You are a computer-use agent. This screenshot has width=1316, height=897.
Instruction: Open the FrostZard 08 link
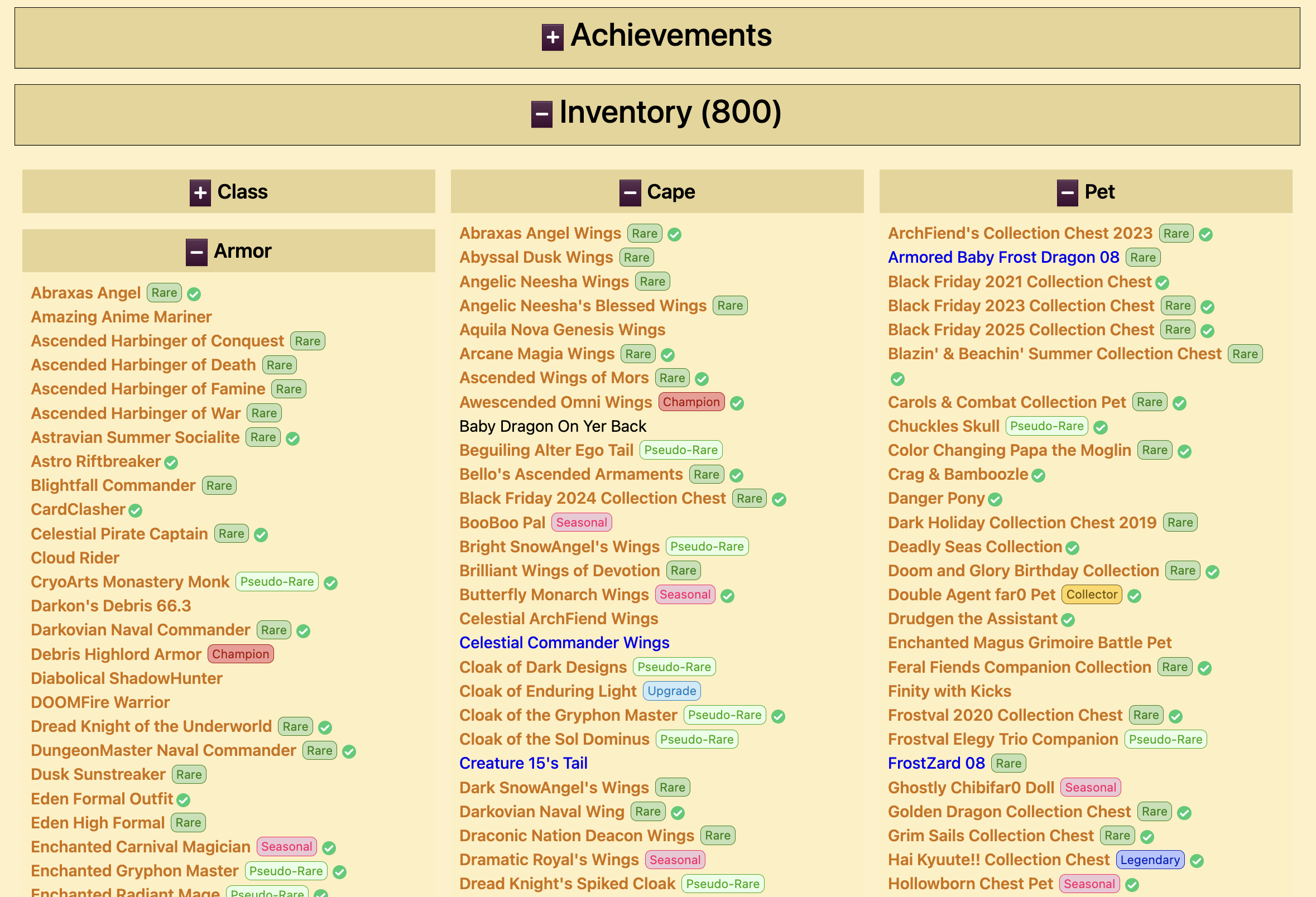[x=936, y=764]
